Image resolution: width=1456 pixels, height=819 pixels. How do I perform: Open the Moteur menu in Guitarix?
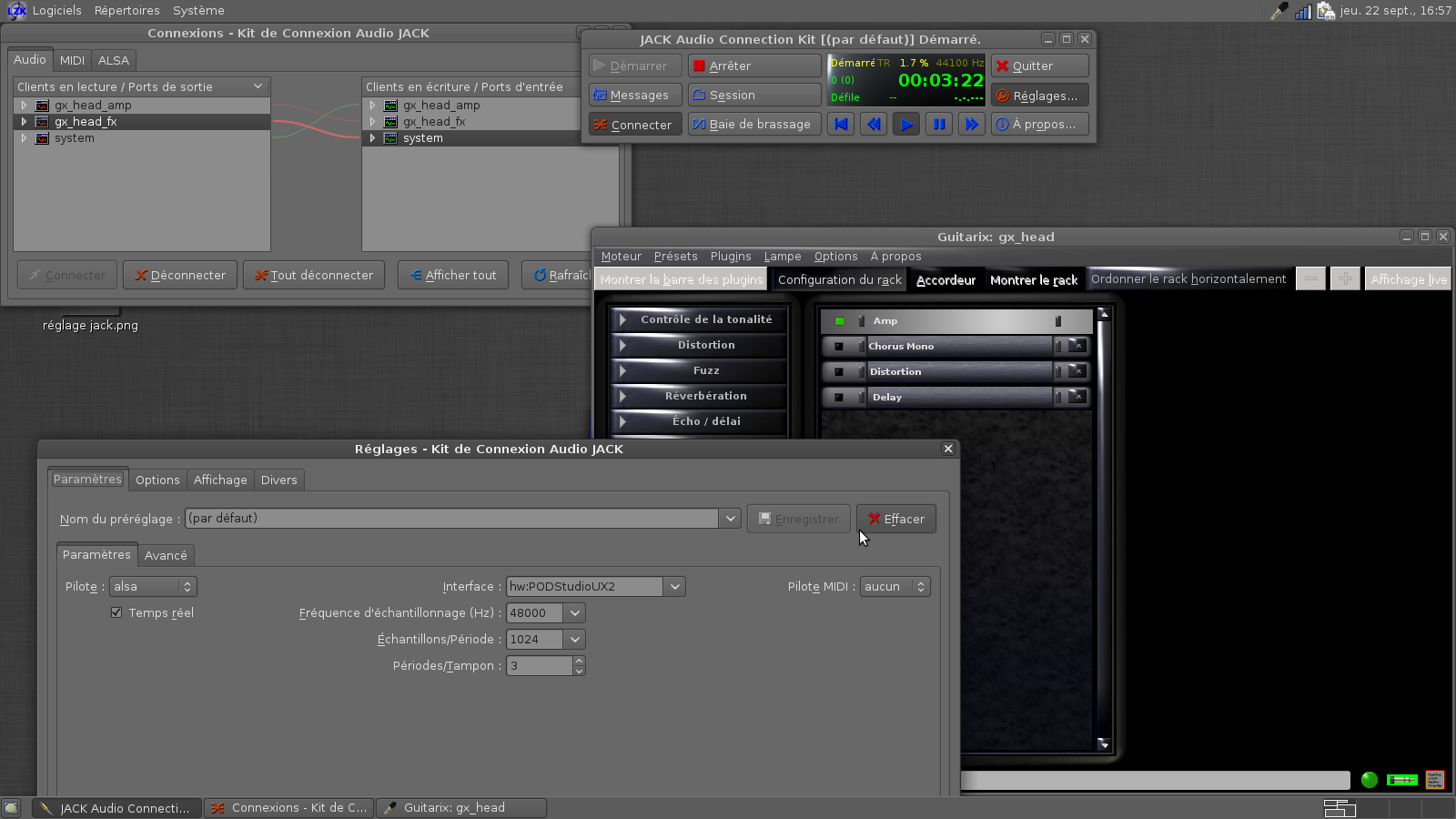(x=621, y=257)
